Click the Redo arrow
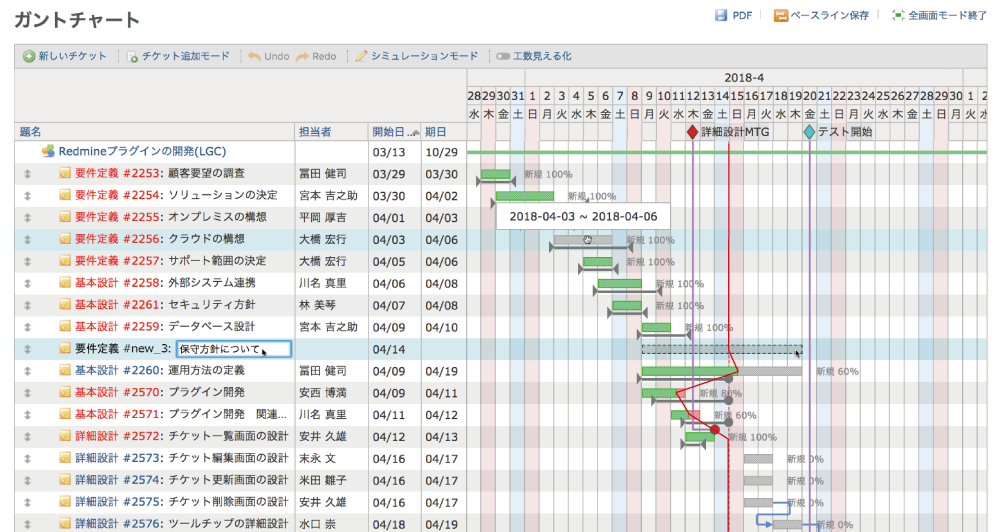 point(302,56)
